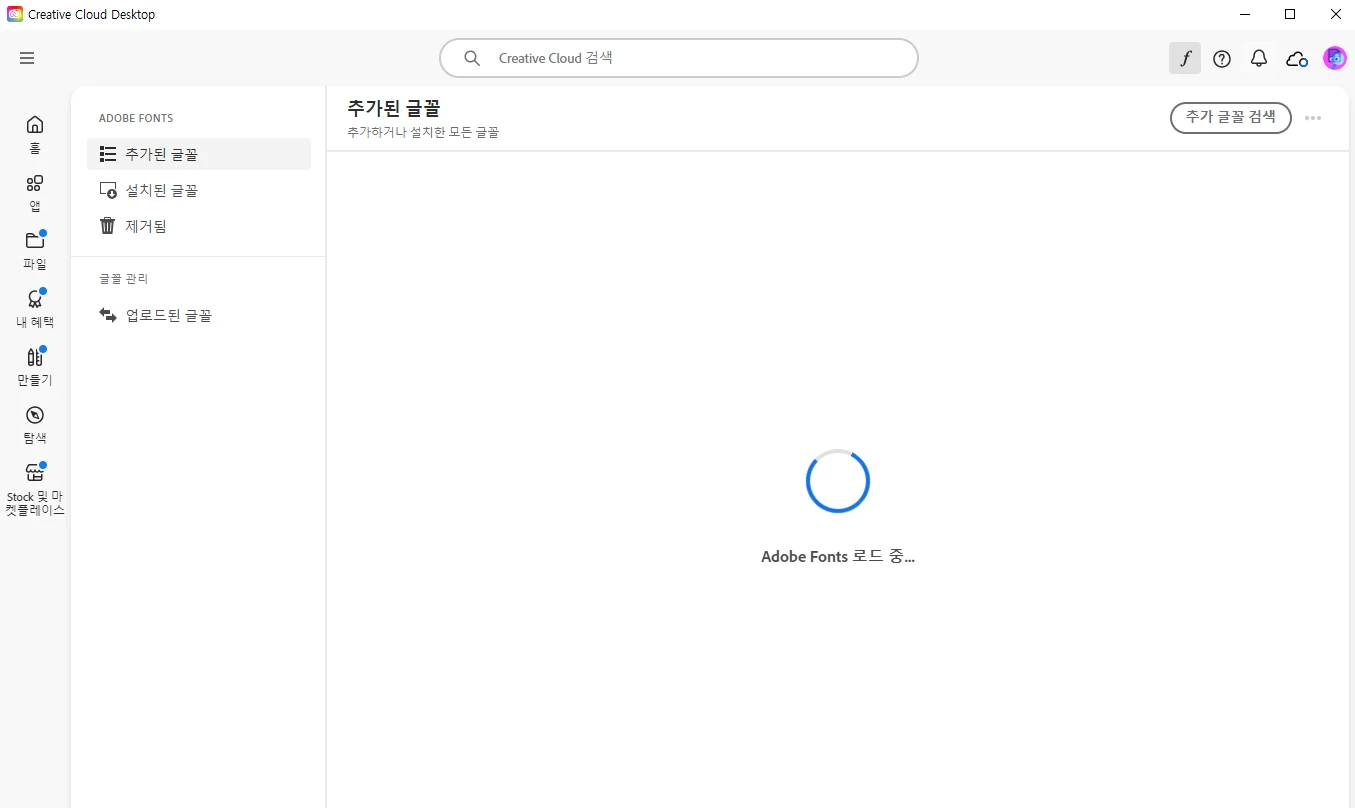
Task: Click the ADOBE FONTS section label
Action: tap(136, 118)
